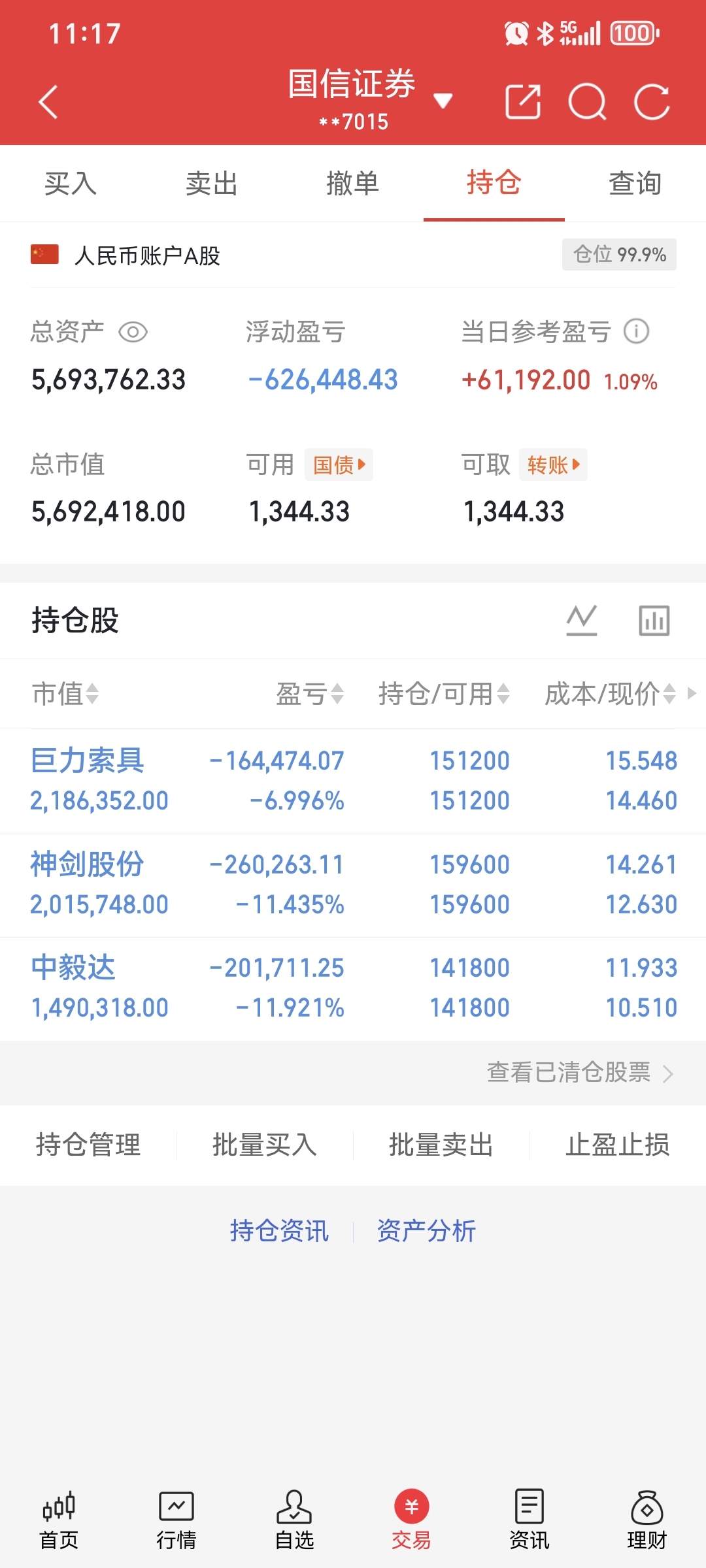This screenshot has width=706, height=1568.
Task: Open the search magnifier icon
Action: click(x=587, y=102)
